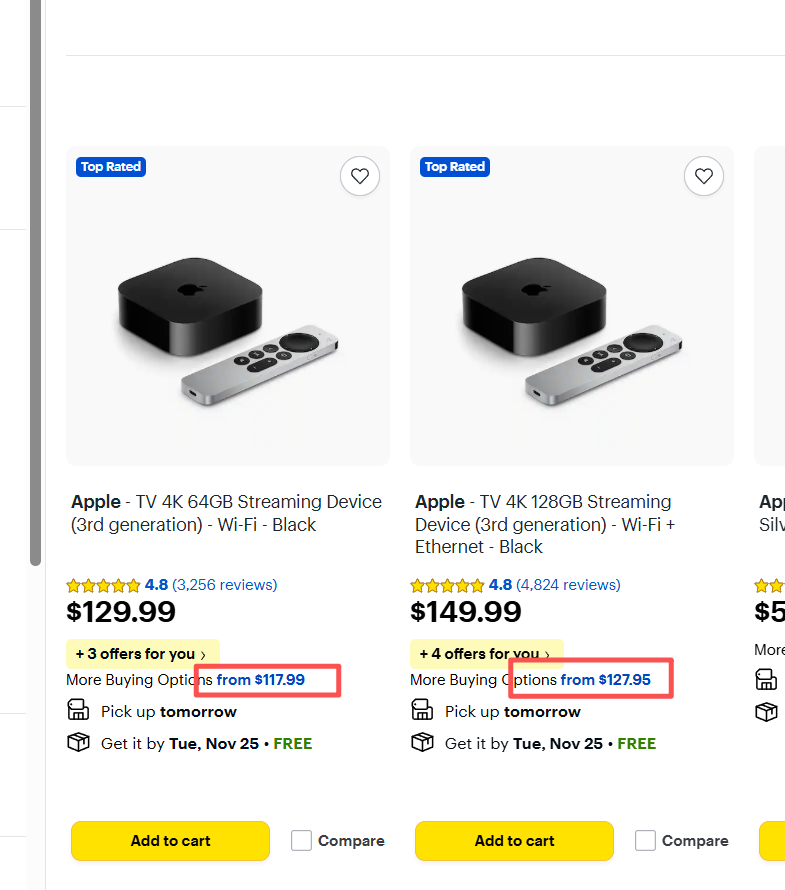Screen dimensions: 785x890
Task: Open the 3,256 reviews link
Action: coord(225,585)
